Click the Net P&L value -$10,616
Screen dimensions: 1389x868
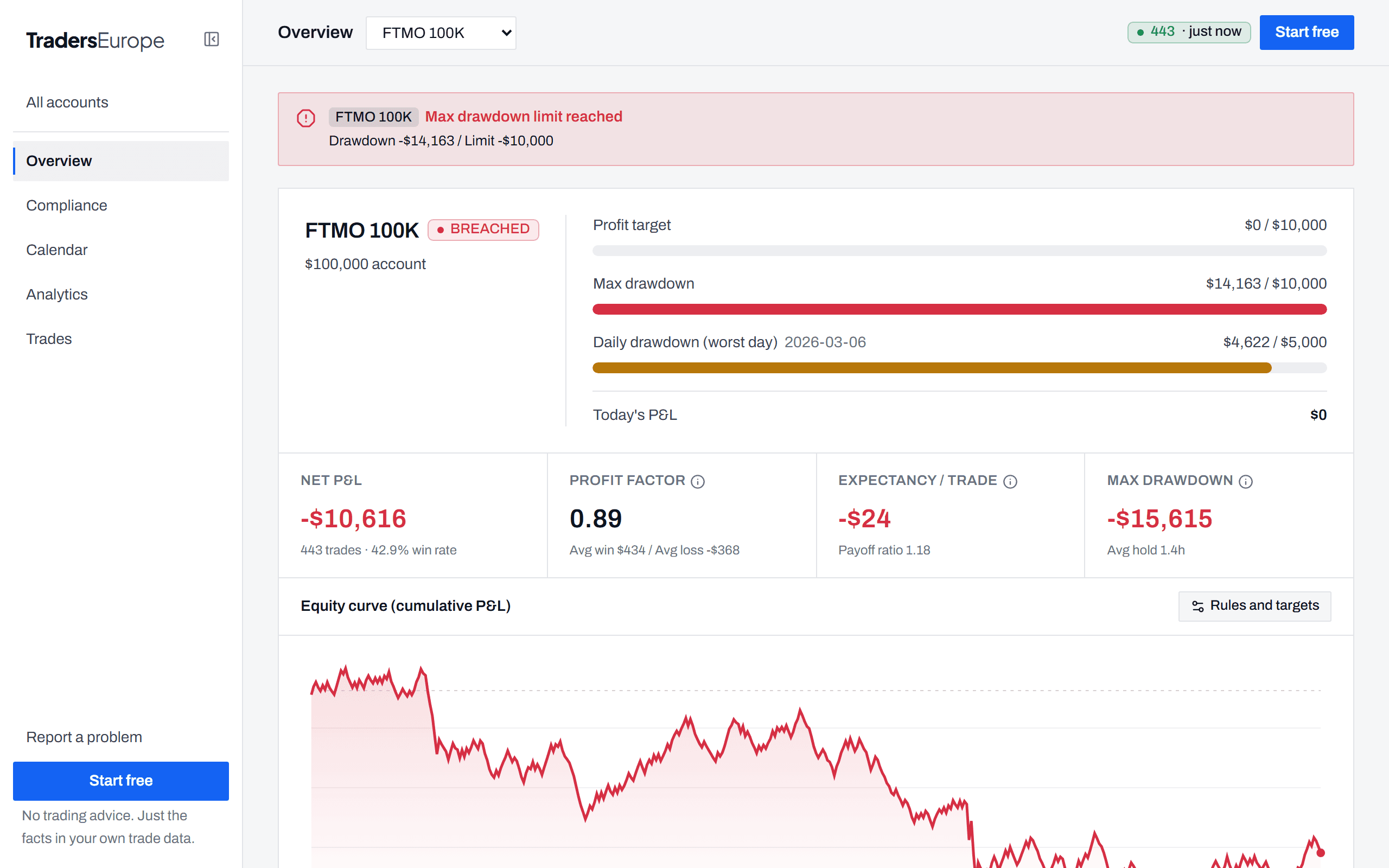353,519
